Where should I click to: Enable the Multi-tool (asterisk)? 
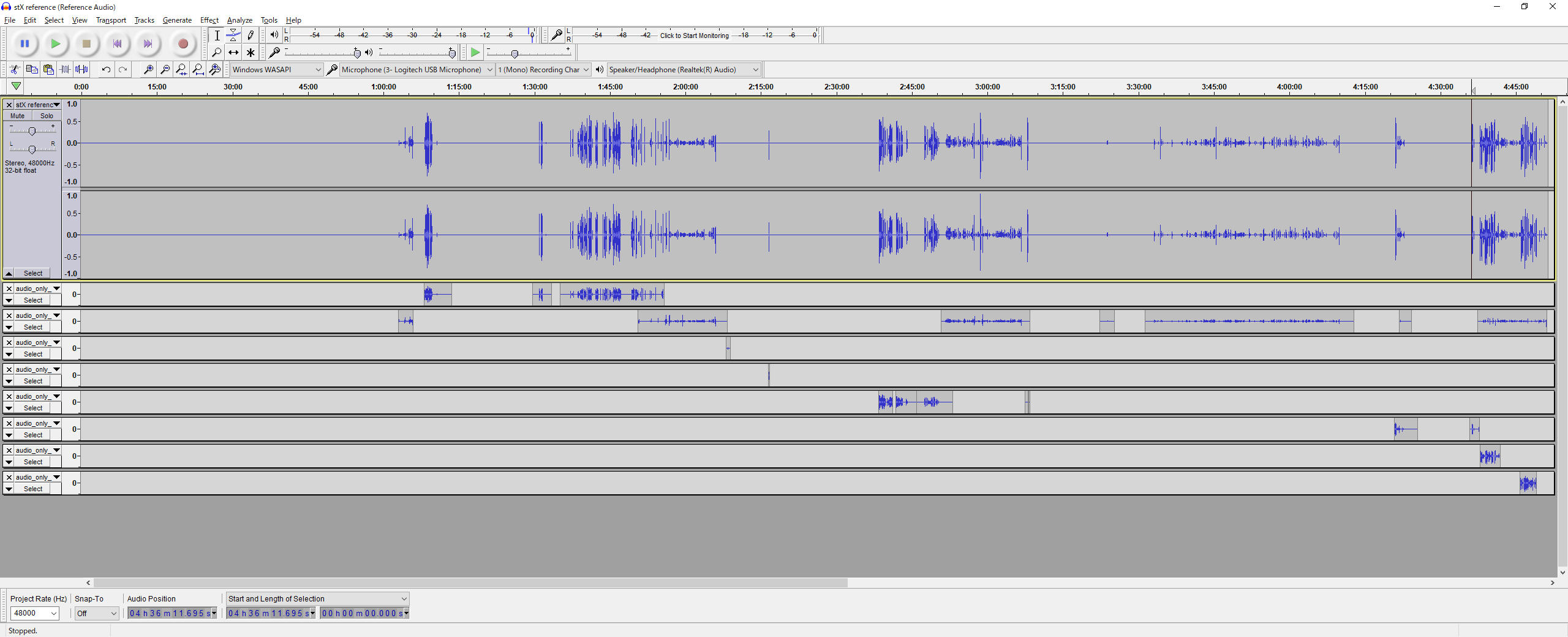point(250,53)
